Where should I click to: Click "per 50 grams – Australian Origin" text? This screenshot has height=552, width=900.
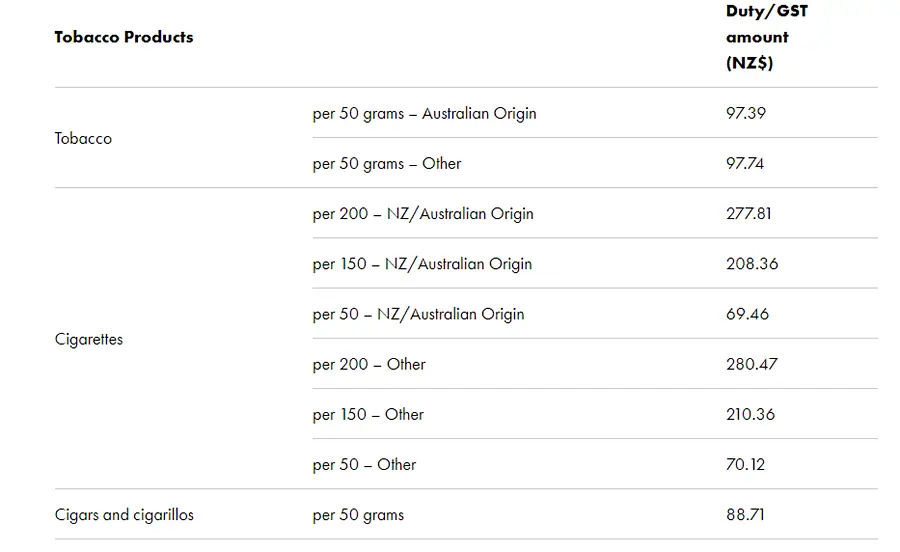click(424, 113)
